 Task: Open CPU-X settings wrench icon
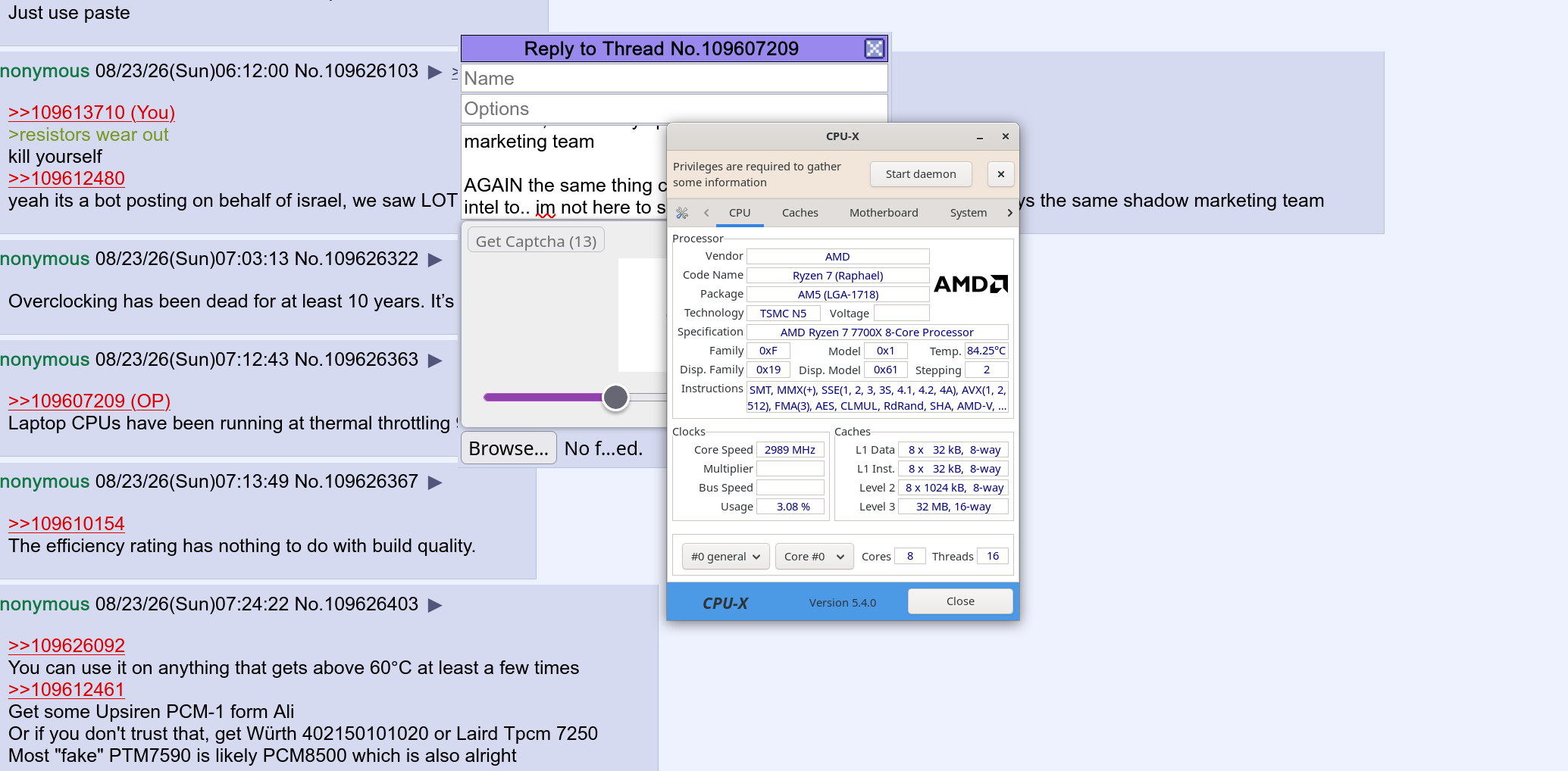[682, 214]
